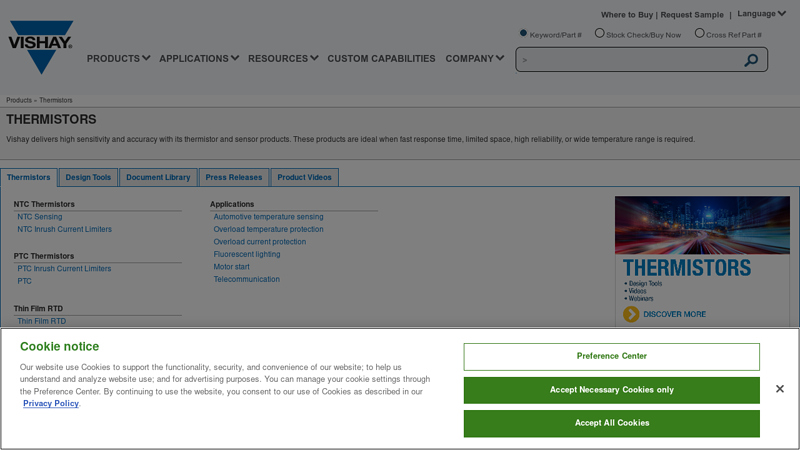Open the Privacy Policy link

point(51,404)
